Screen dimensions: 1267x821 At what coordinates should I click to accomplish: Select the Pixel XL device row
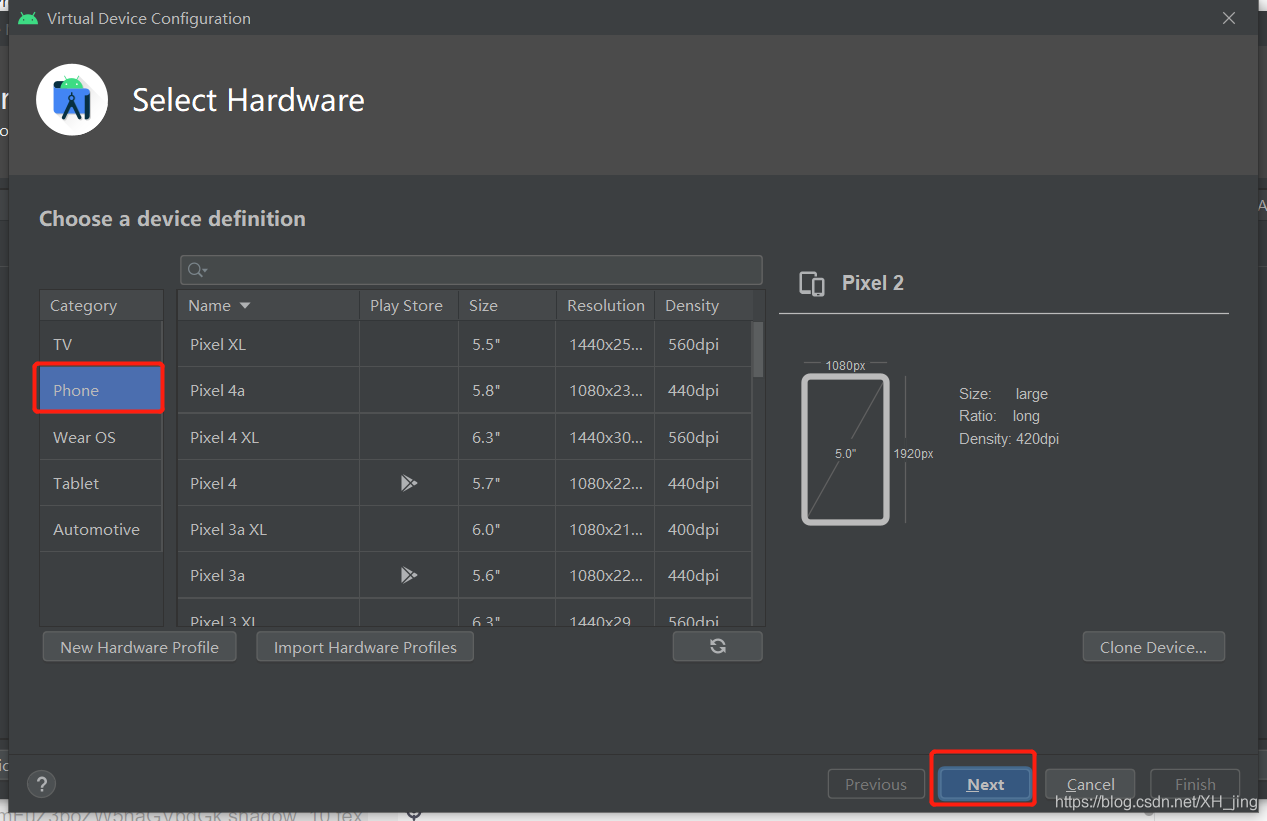(x=465, y=344)
